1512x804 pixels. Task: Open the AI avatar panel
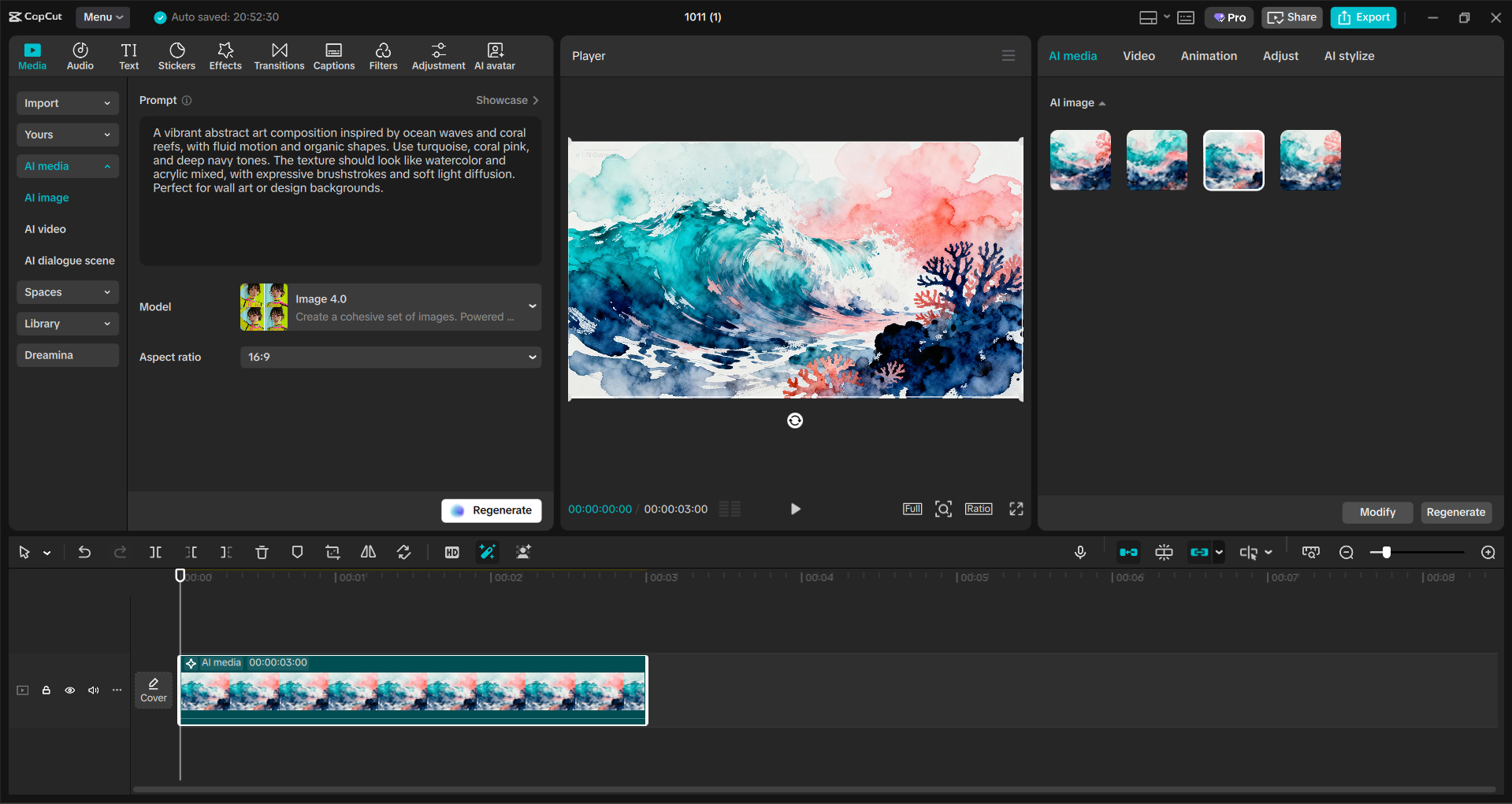click(x=494, y=55)
